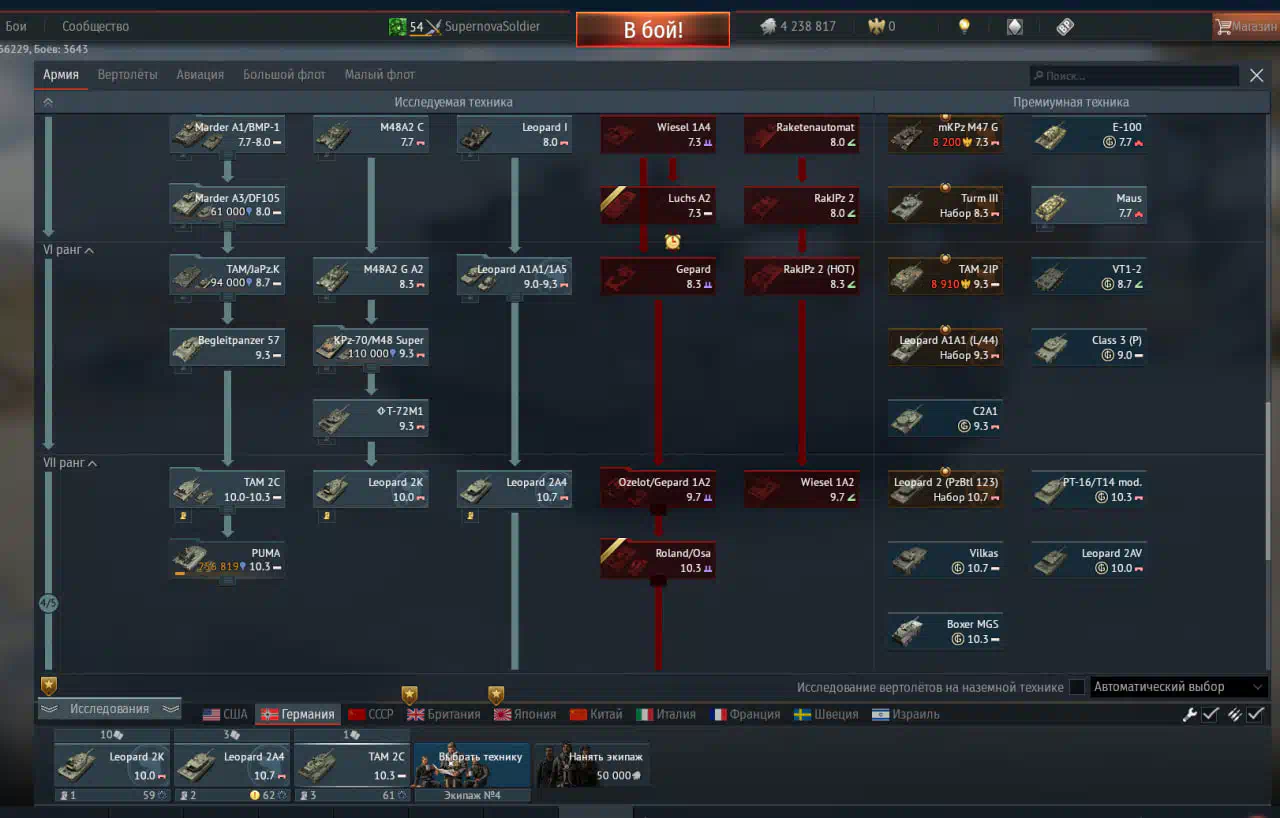Select the Maus premium tank icon
The height and width of the screenshot is (818, 1280).
point(1089,205)
